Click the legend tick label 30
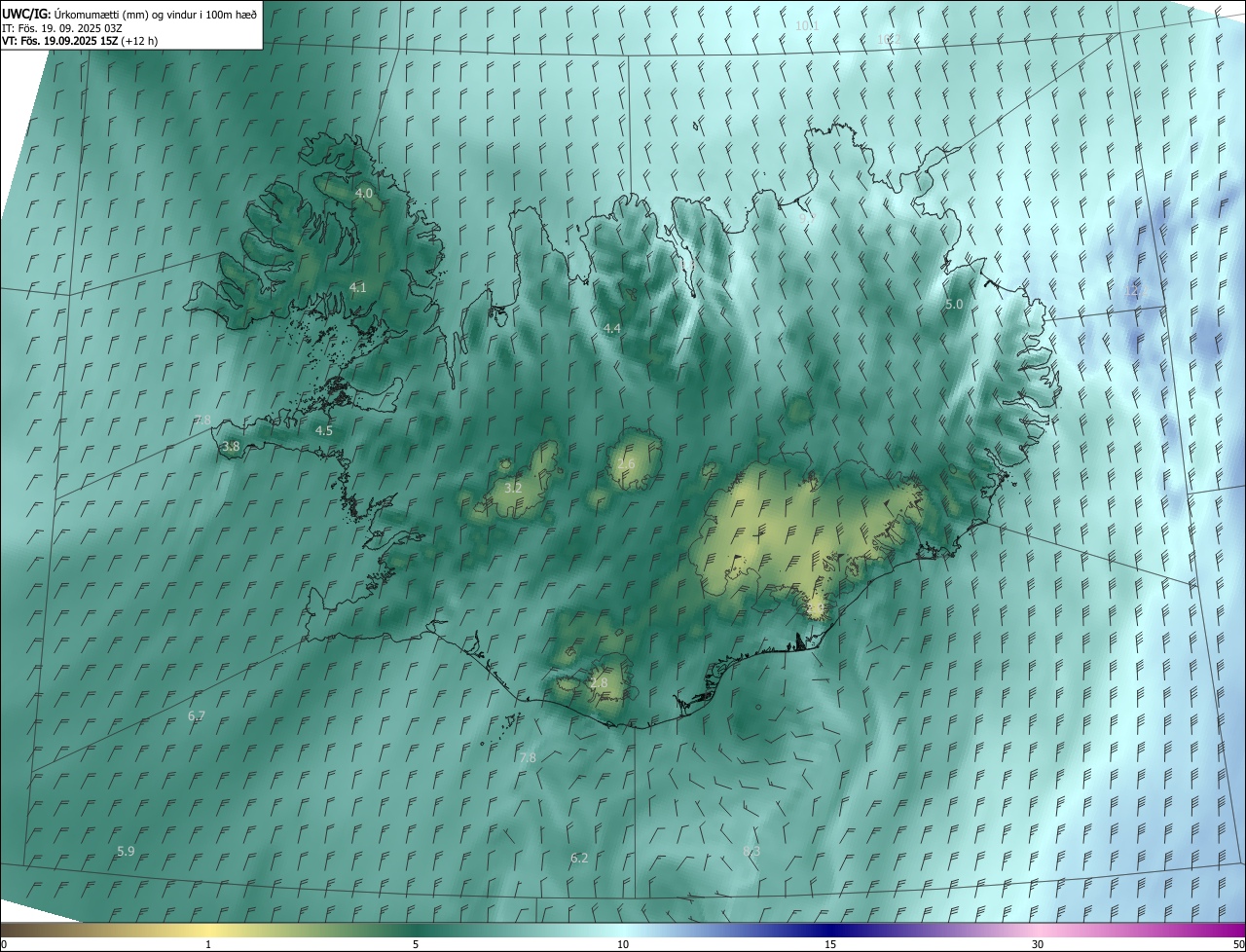 pos(1038,945)
